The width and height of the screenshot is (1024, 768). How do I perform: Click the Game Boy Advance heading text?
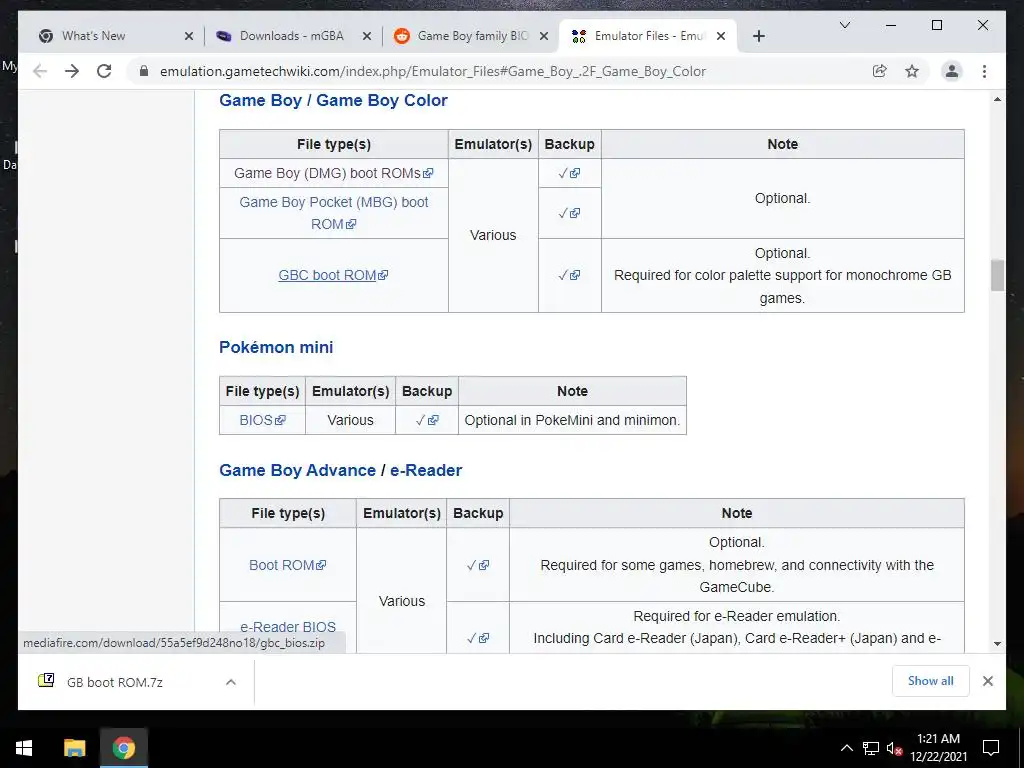click(x=297, y=470)
